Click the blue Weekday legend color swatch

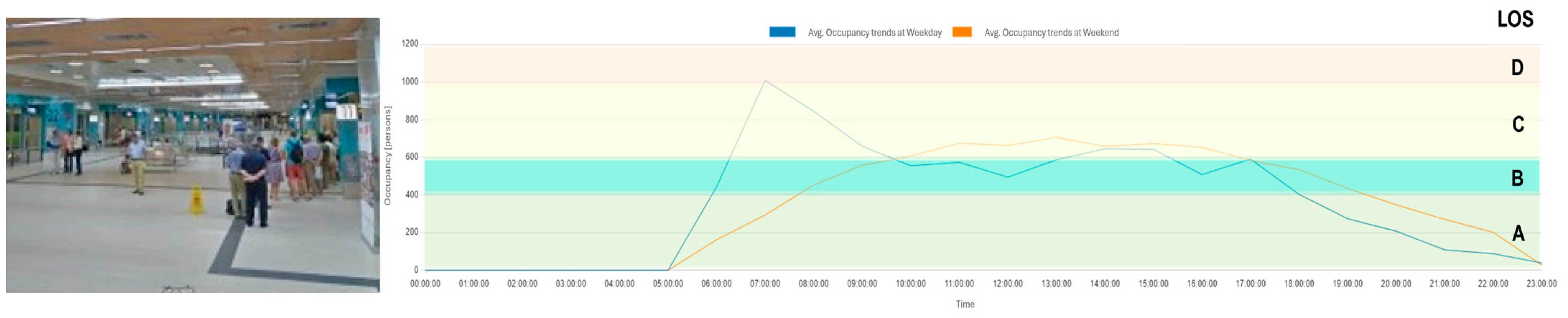coord(782,32)
